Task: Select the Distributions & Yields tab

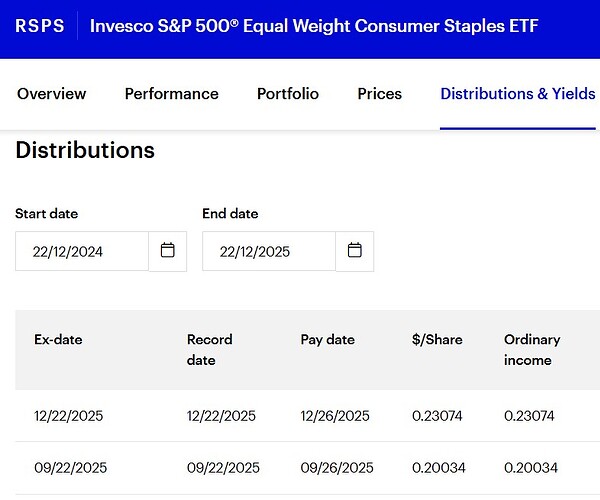Action: tap(518, 94)
